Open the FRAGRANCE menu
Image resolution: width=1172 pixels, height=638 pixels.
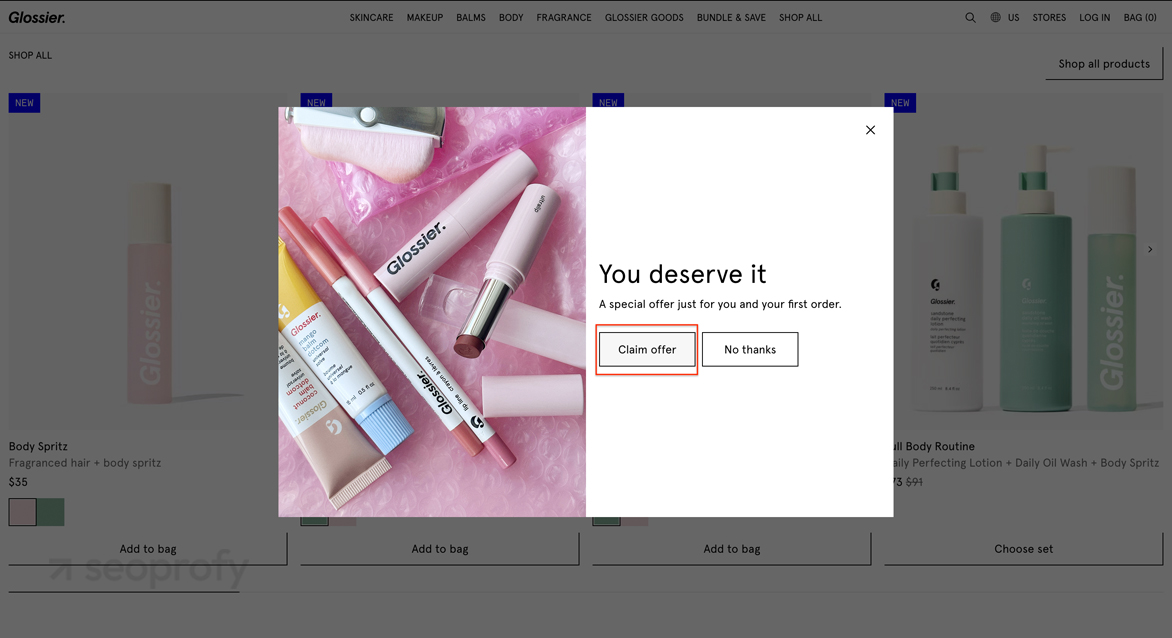pyautogui.click(x=564, y=17)
